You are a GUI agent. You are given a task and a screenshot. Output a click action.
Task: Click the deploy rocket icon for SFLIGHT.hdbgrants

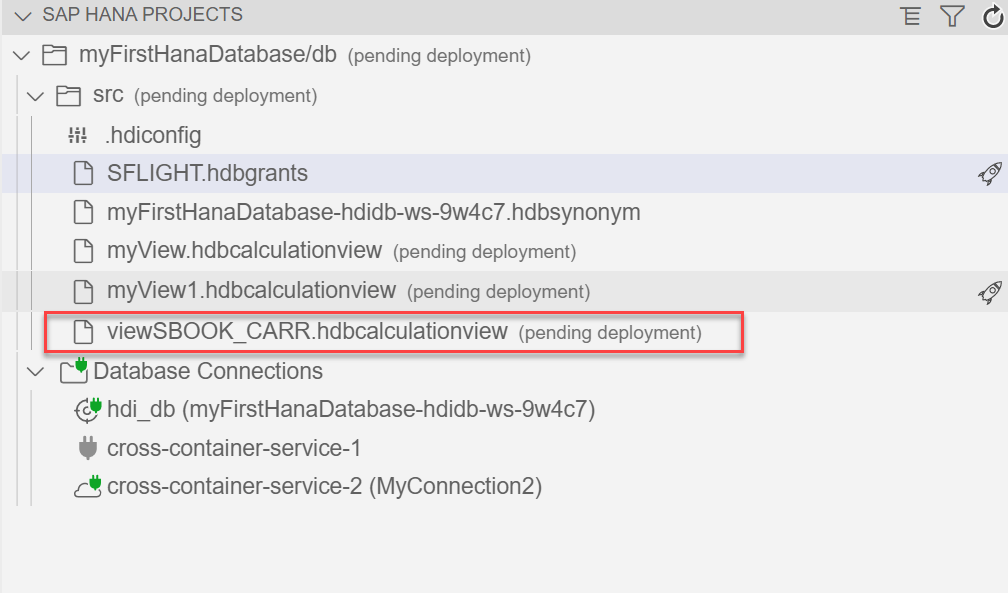(989, 174)
